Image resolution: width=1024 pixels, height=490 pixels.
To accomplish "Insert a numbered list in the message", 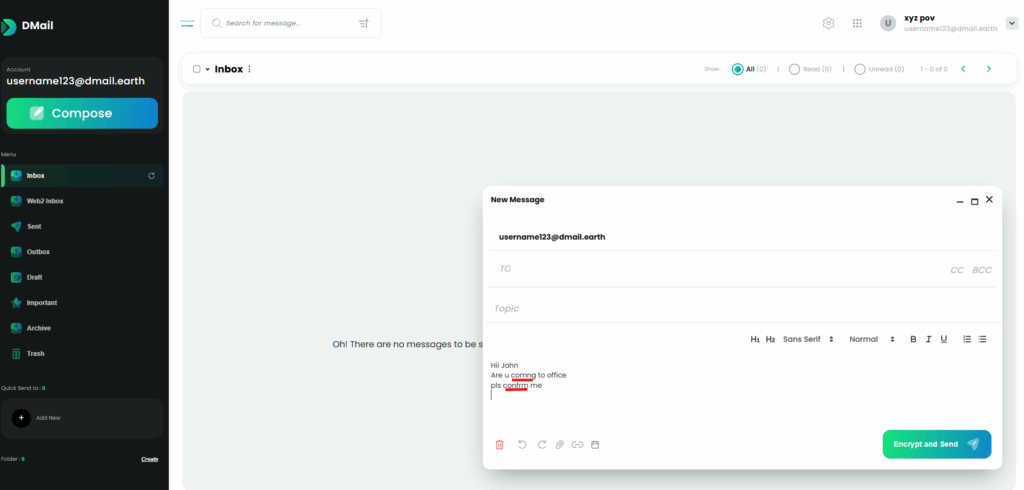I will (967, 339).
